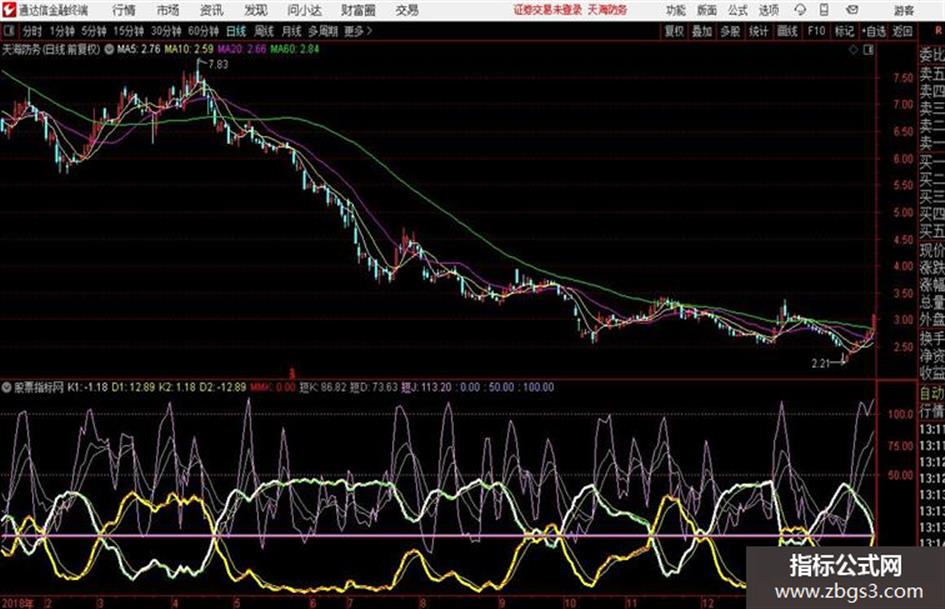Viewport: 945px width, 609px height.
Task: Open the 发现 menu
Action: (256, 10)
